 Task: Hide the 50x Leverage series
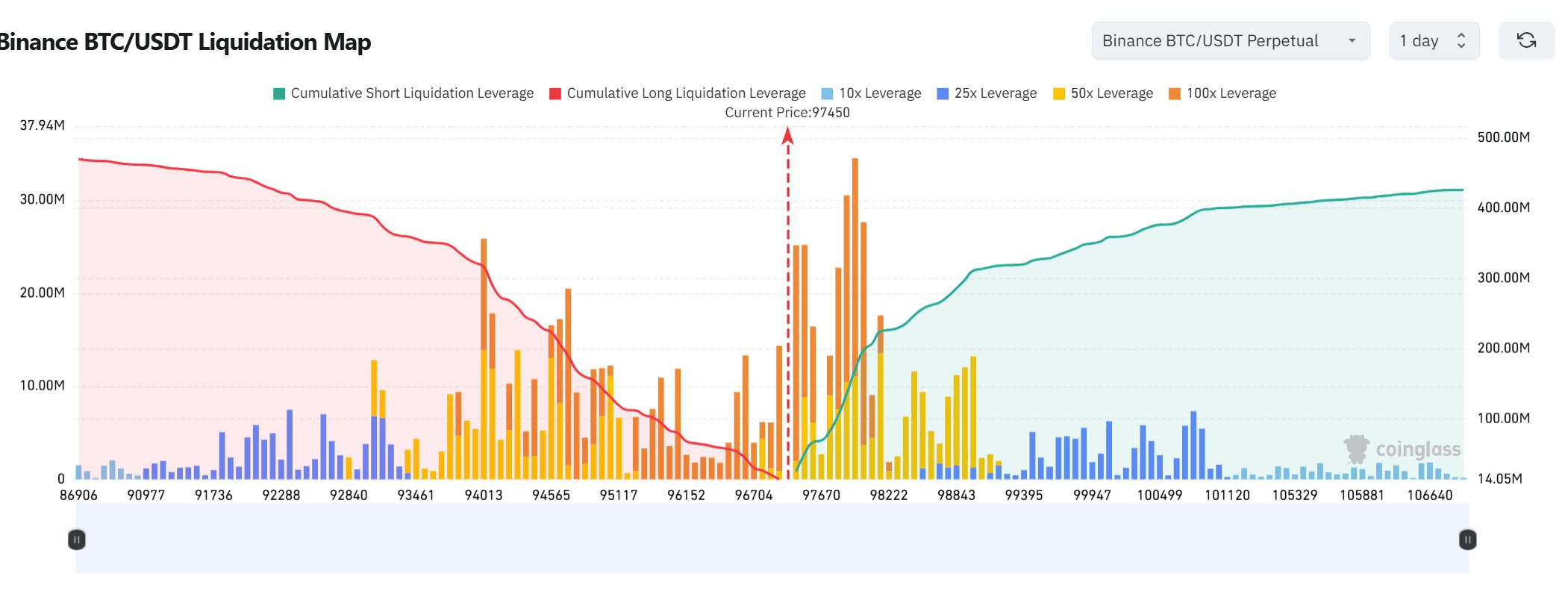point(1103,93)
